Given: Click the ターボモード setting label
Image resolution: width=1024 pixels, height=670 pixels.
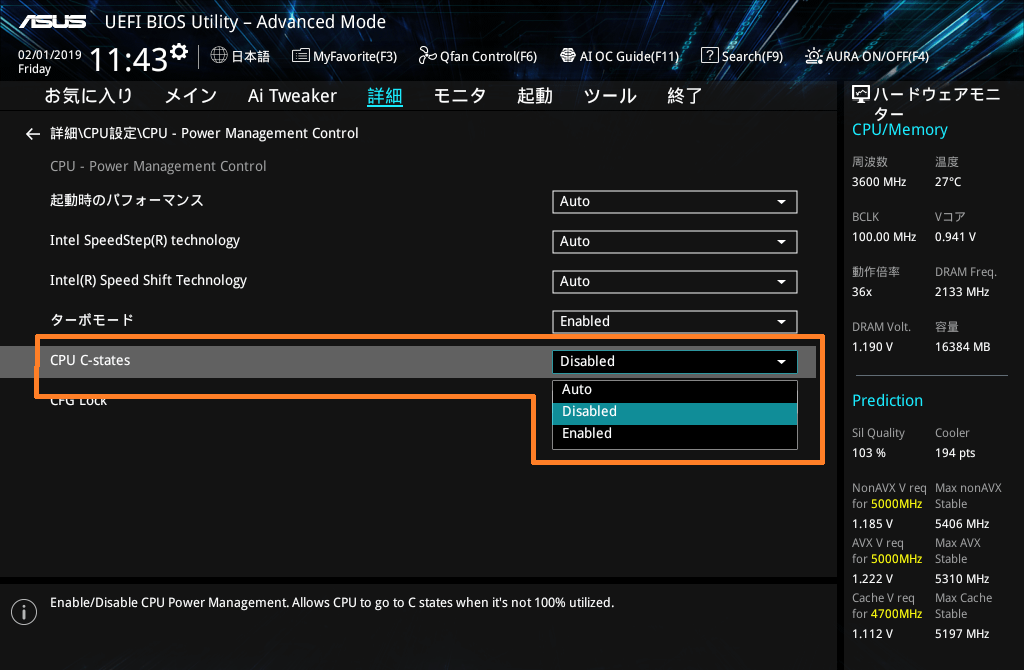Looking at the screenshot, I should (x=92, y=320).
